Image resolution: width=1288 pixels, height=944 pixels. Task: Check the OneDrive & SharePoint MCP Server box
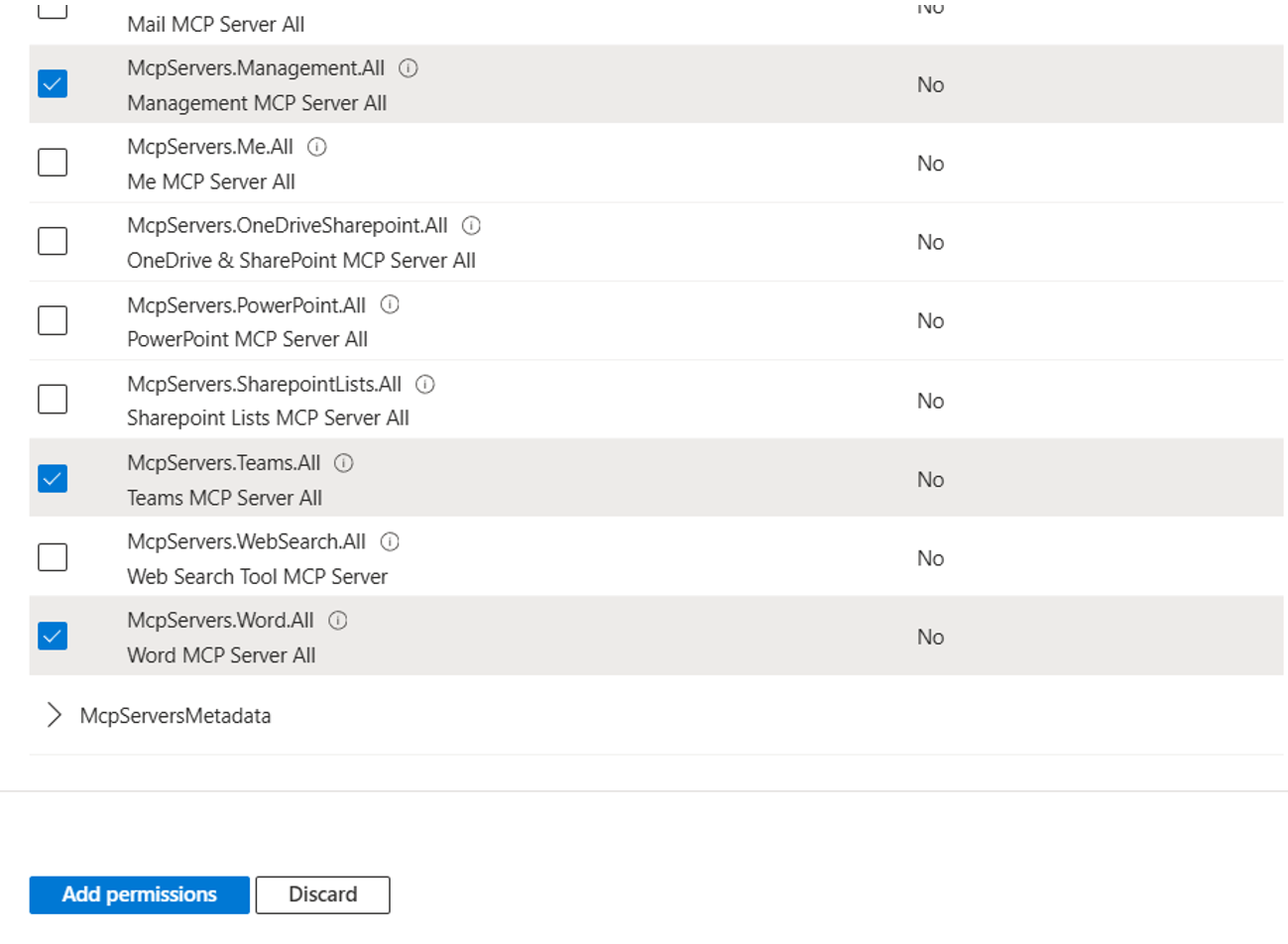coord(53,241)
